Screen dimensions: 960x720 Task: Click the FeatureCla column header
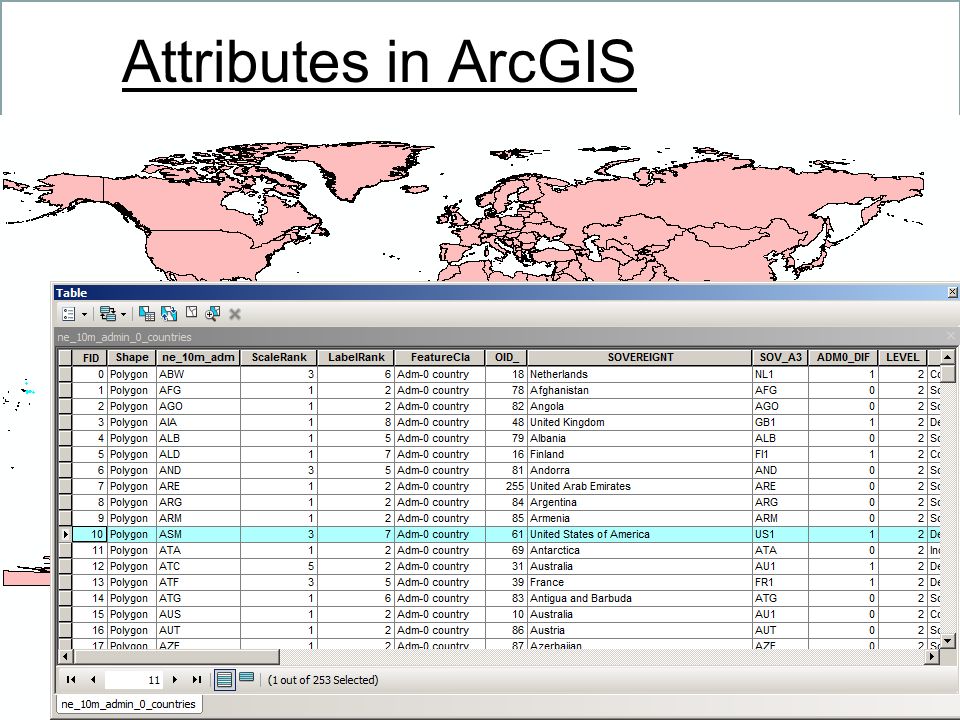coord(440,358)
